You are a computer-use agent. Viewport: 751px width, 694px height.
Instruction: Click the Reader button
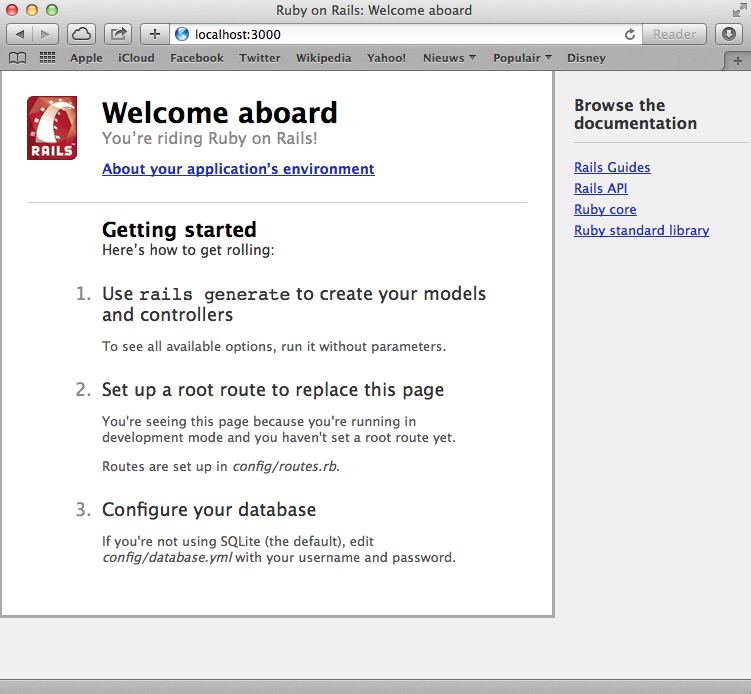(x=674, y=34)
